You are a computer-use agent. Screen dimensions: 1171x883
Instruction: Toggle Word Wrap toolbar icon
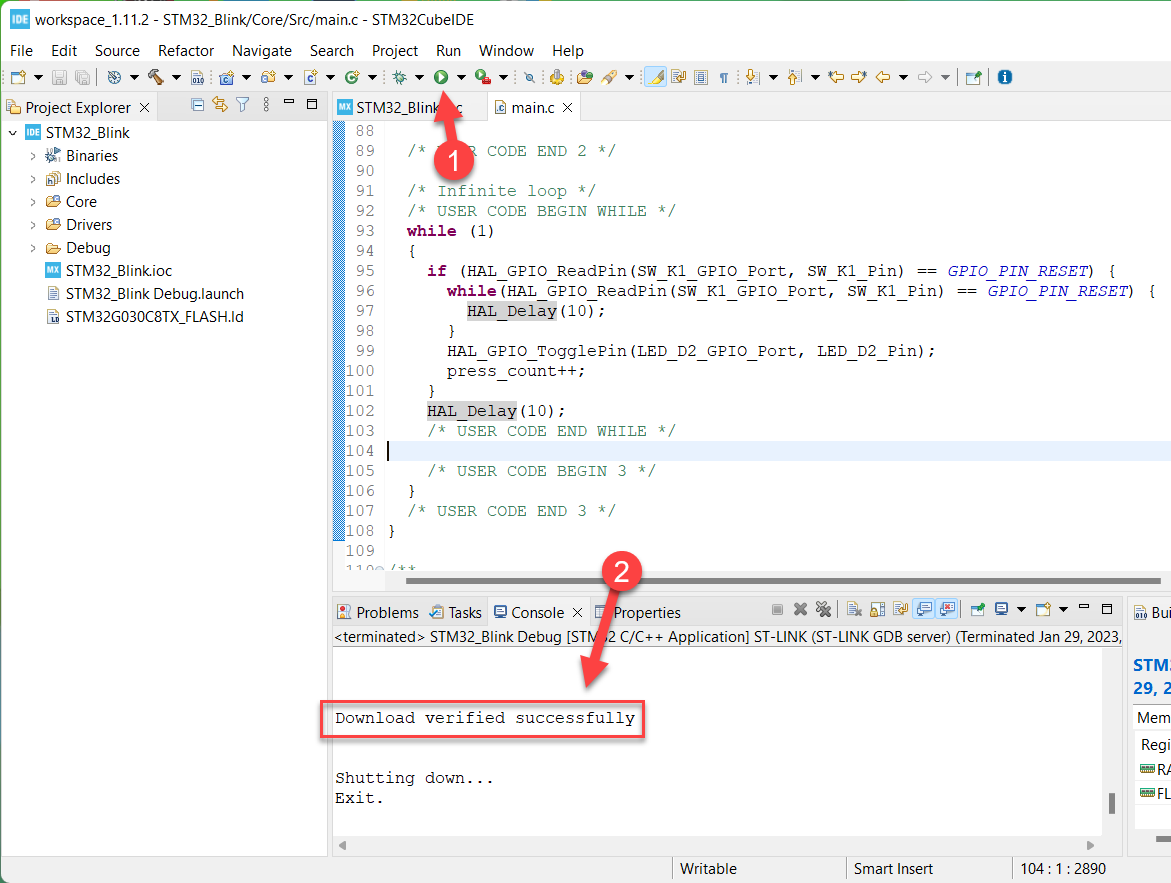pyautogui.click(x=678, y=77)
